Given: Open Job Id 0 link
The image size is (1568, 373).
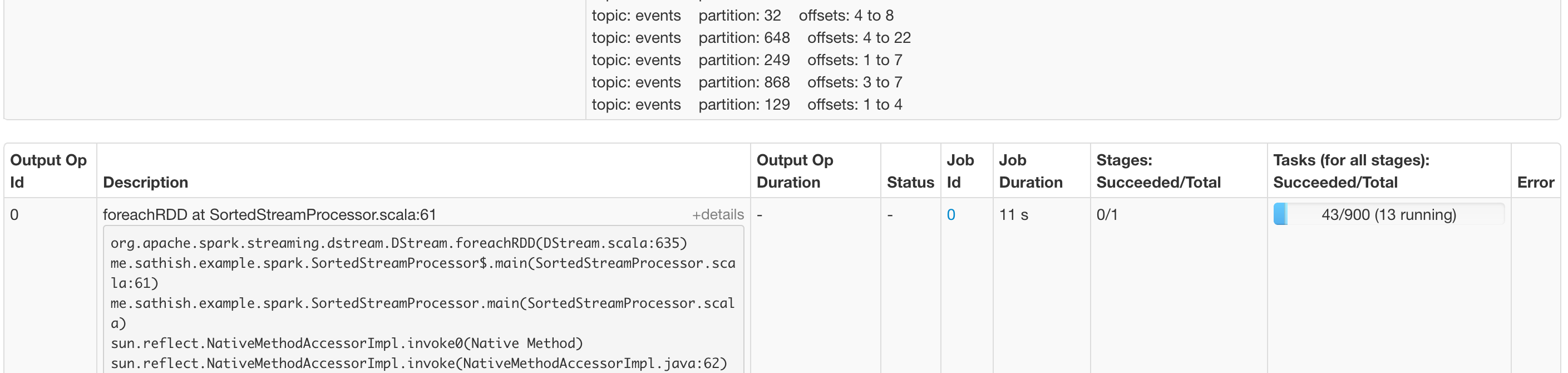Looking at the screenshot, I should click(951, 214).
